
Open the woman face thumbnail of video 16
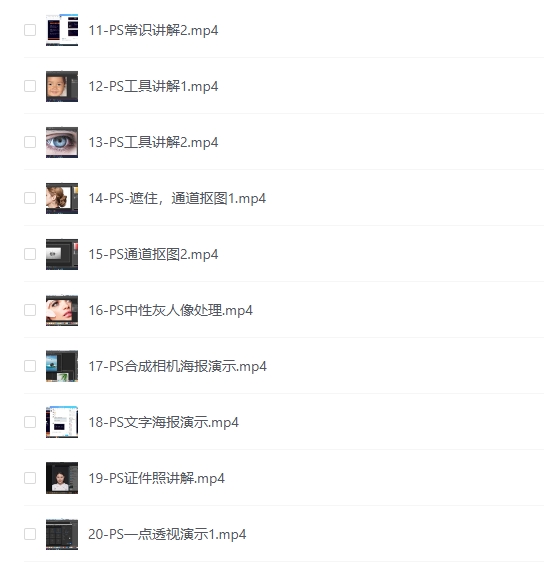point(62,310)
